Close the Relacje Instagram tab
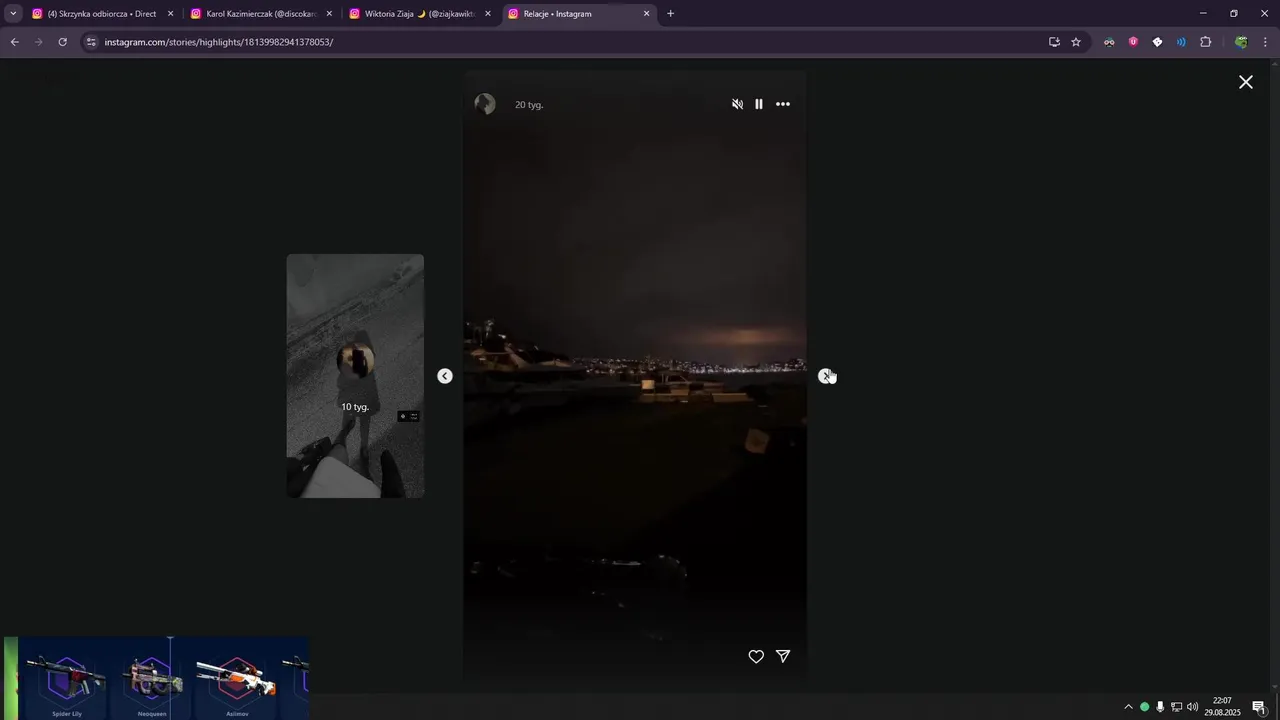Image resolution: width=1280 pixels, height=720 pixels. (646, 14)
